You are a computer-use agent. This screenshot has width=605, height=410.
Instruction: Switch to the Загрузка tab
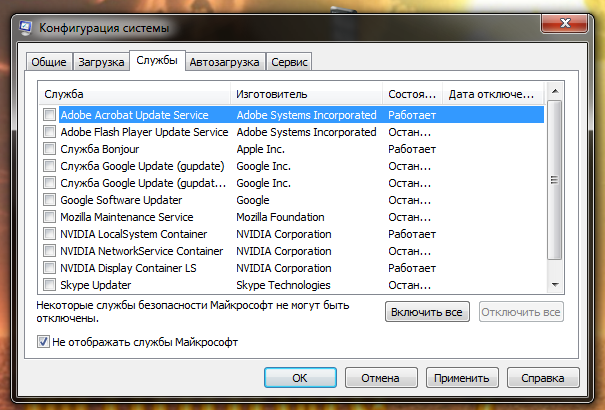(x=101, y=62)
